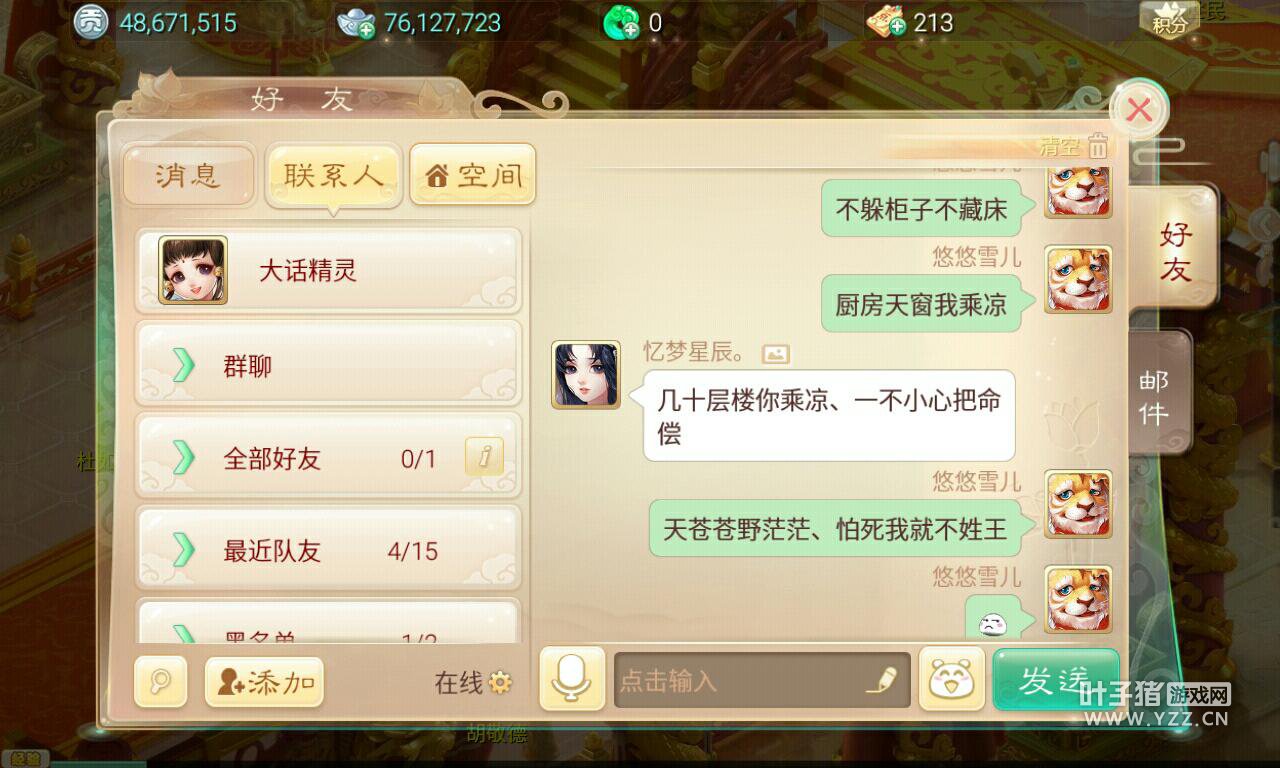Screen dimensions: 1280x768
Task: Clear chat history with trash icon
Action: (x=1098, y=146)
